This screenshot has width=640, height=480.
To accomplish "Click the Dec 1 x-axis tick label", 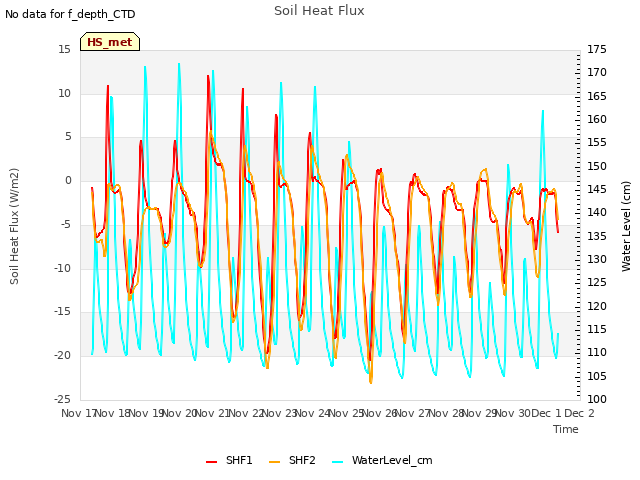I will coord(546,413).
